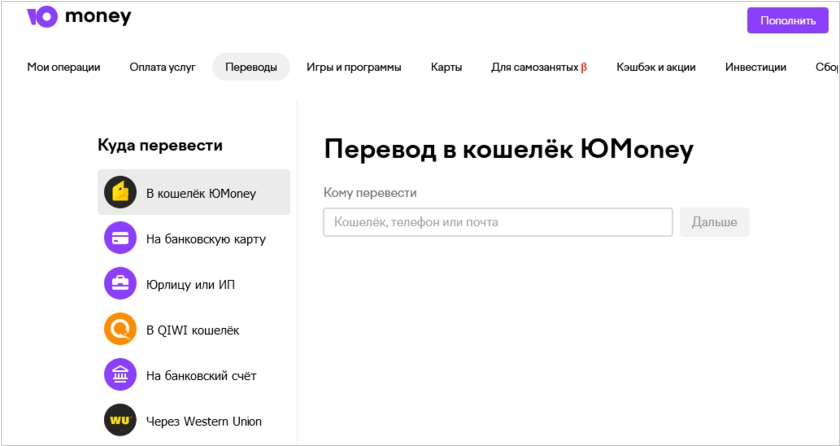Choose На банковский счёт option
The width and height of the screenshot is (840, 446).
coord(194,374)
